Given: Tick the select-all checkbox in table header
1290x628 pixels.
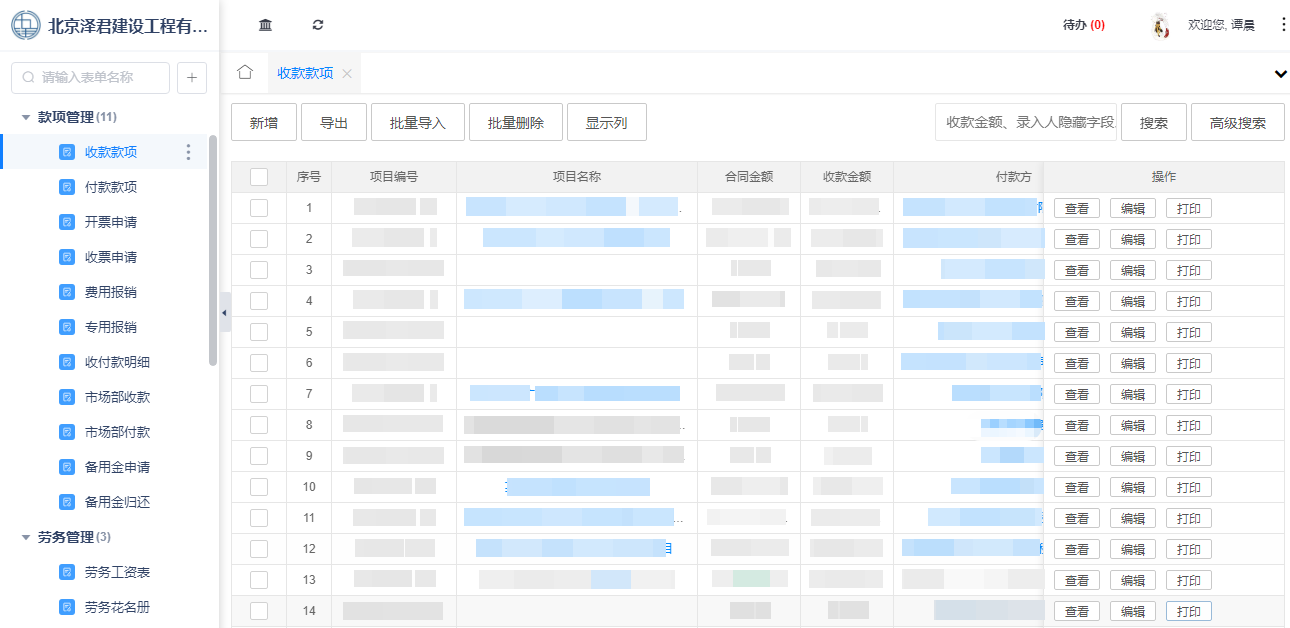Looking at the screenshot, I should pyautogui.click(x=259, y=177).
